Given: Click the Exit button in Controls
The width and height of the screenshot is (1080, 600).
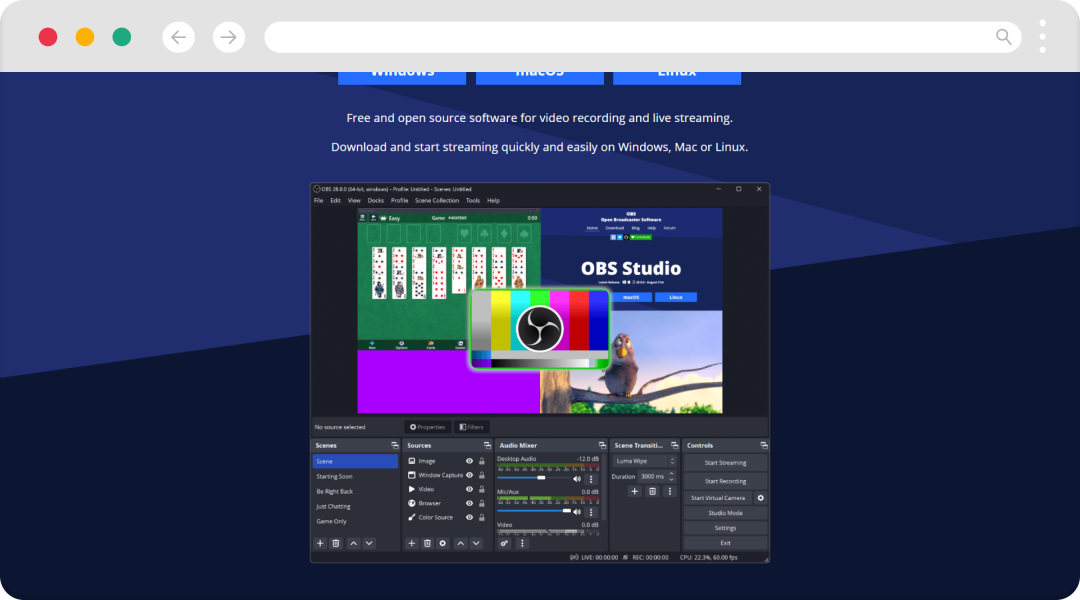Looking at the screenshot, I should pos(725,543).
